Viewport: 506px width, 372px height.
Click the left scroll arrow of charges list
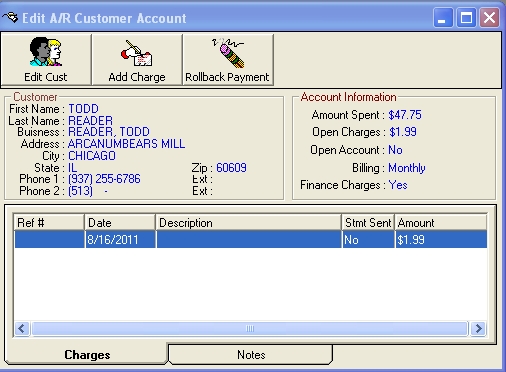click(22, 329)
